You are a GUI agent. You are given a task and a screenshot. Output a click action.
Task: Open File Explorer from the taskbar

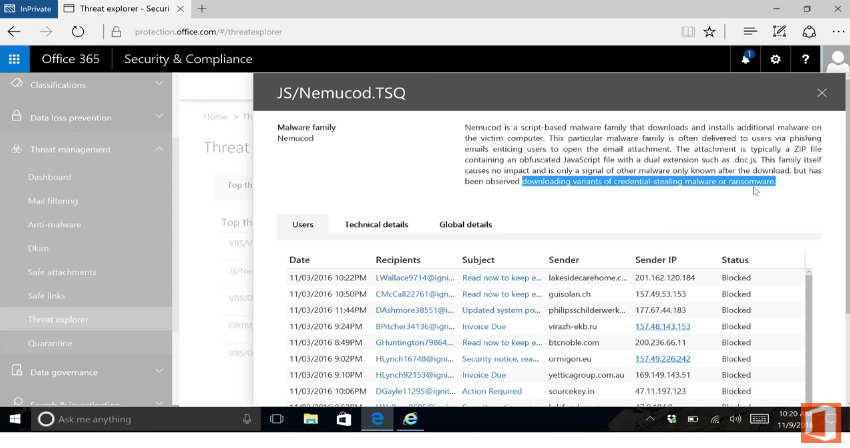[310, 419]
